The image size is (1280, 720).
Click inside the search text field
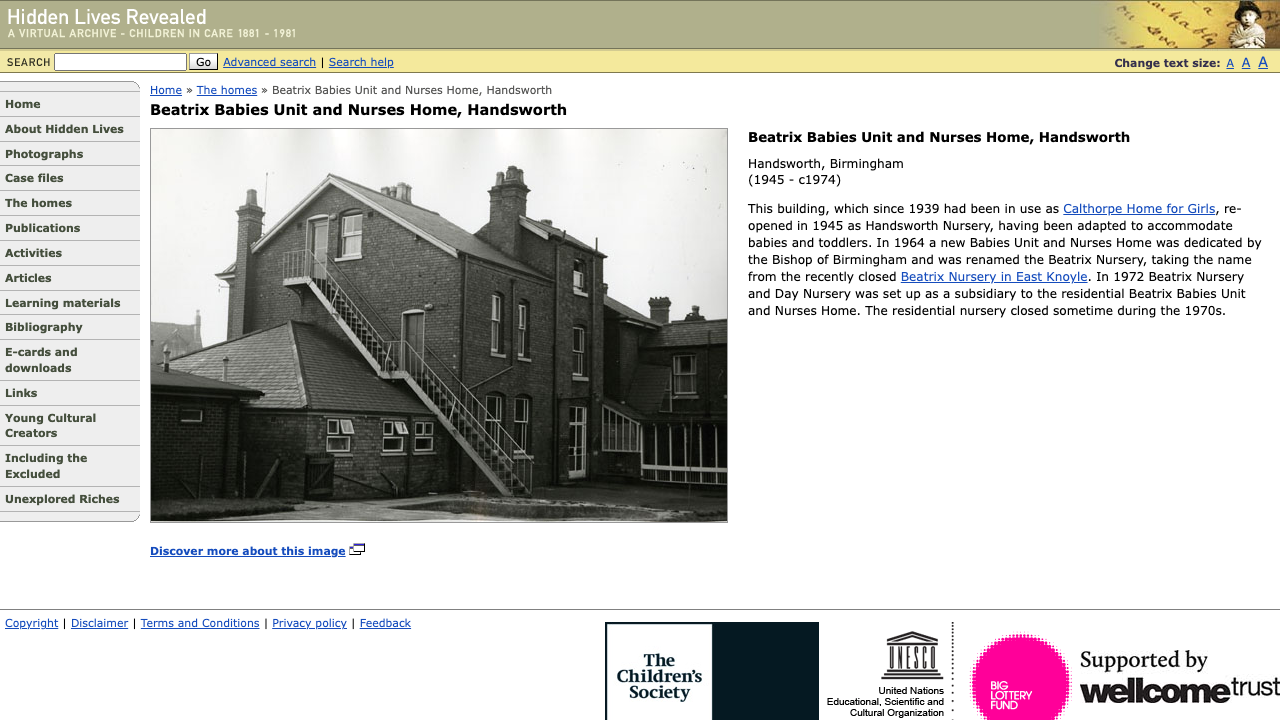[x=120, y=61]
